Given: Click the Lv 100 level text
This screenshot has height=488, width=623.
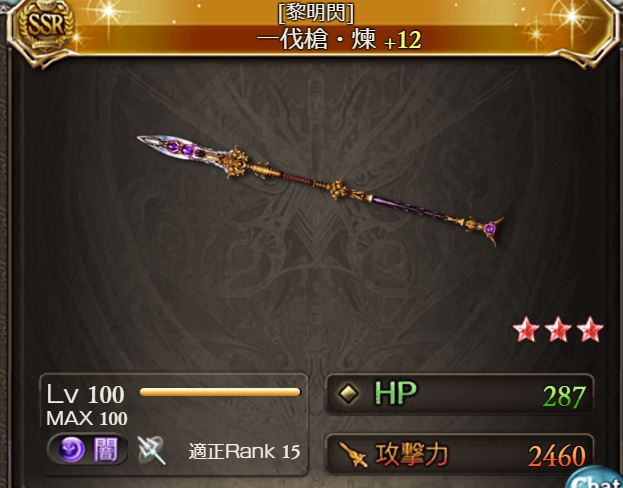Looking at the screenshot, I should (85, 394).
